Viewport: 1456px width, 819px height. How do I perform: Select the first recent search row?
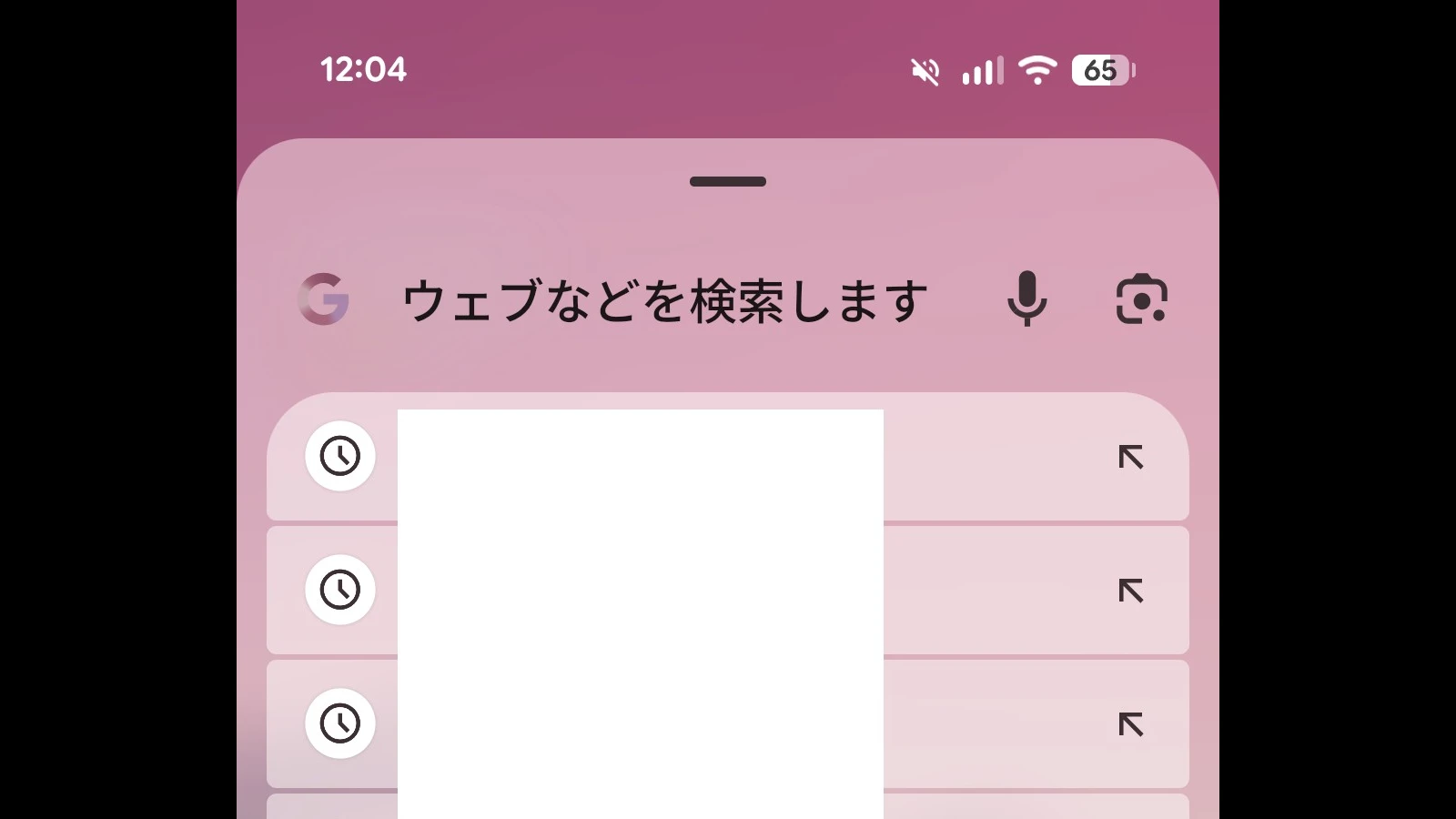pyautogui.click(x=992, y=457)
